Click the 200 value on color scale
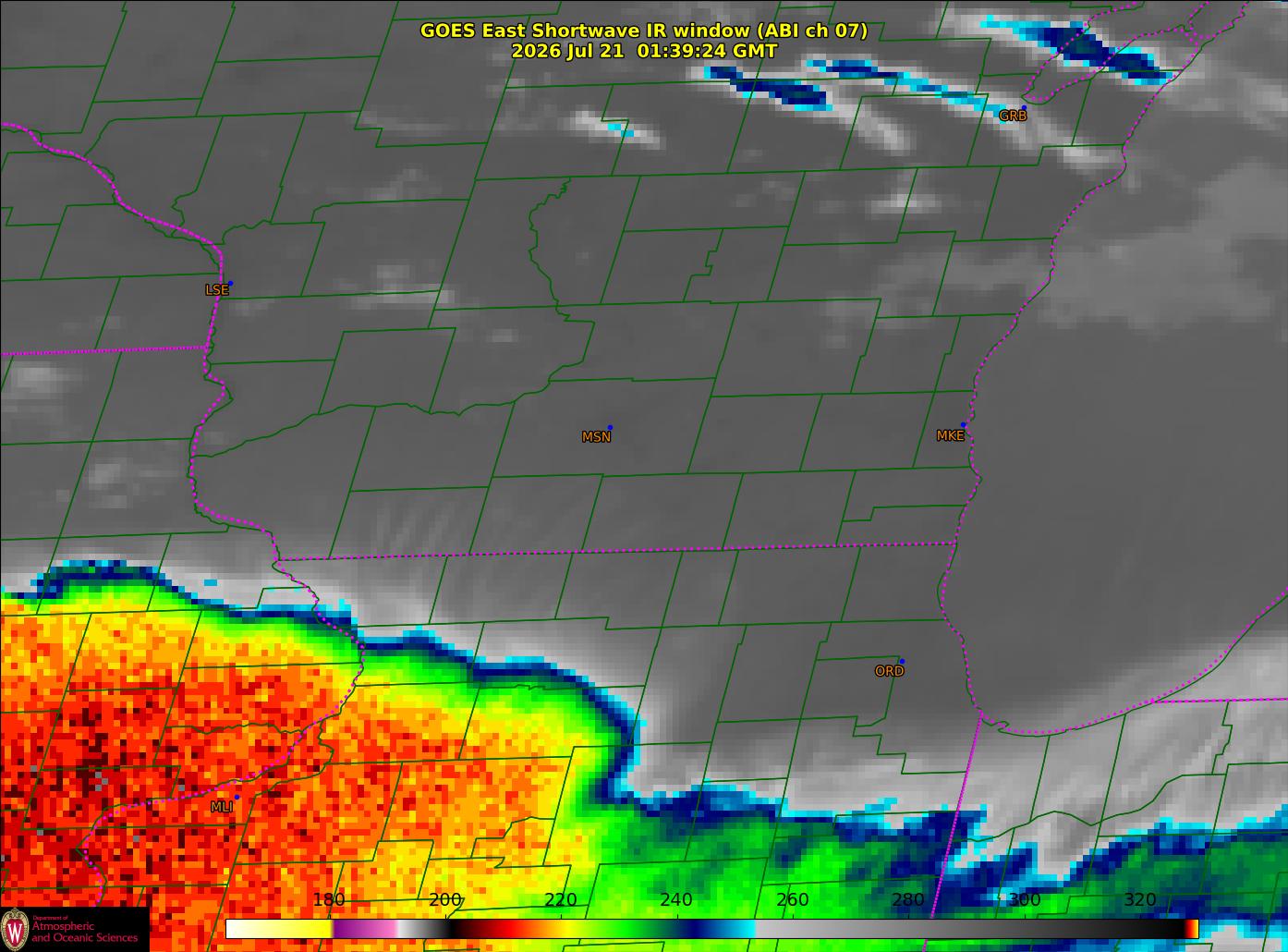This screenshot has height=952, width=1288. pyautogui.click(x=445, y=900)
